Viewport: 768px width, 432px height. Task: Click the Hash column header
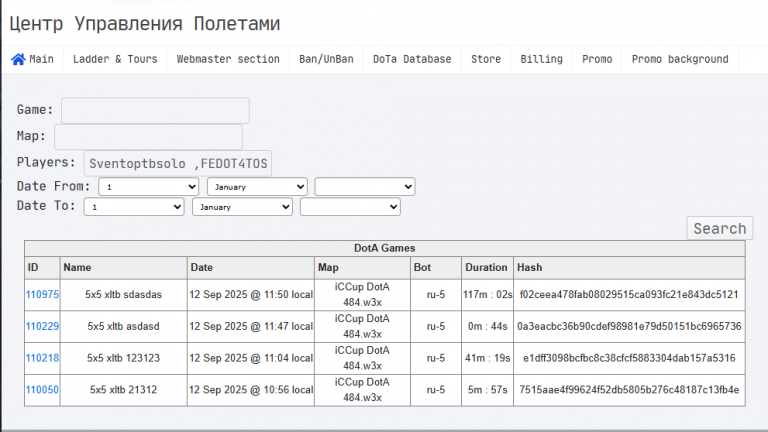[x=629, y=267]
